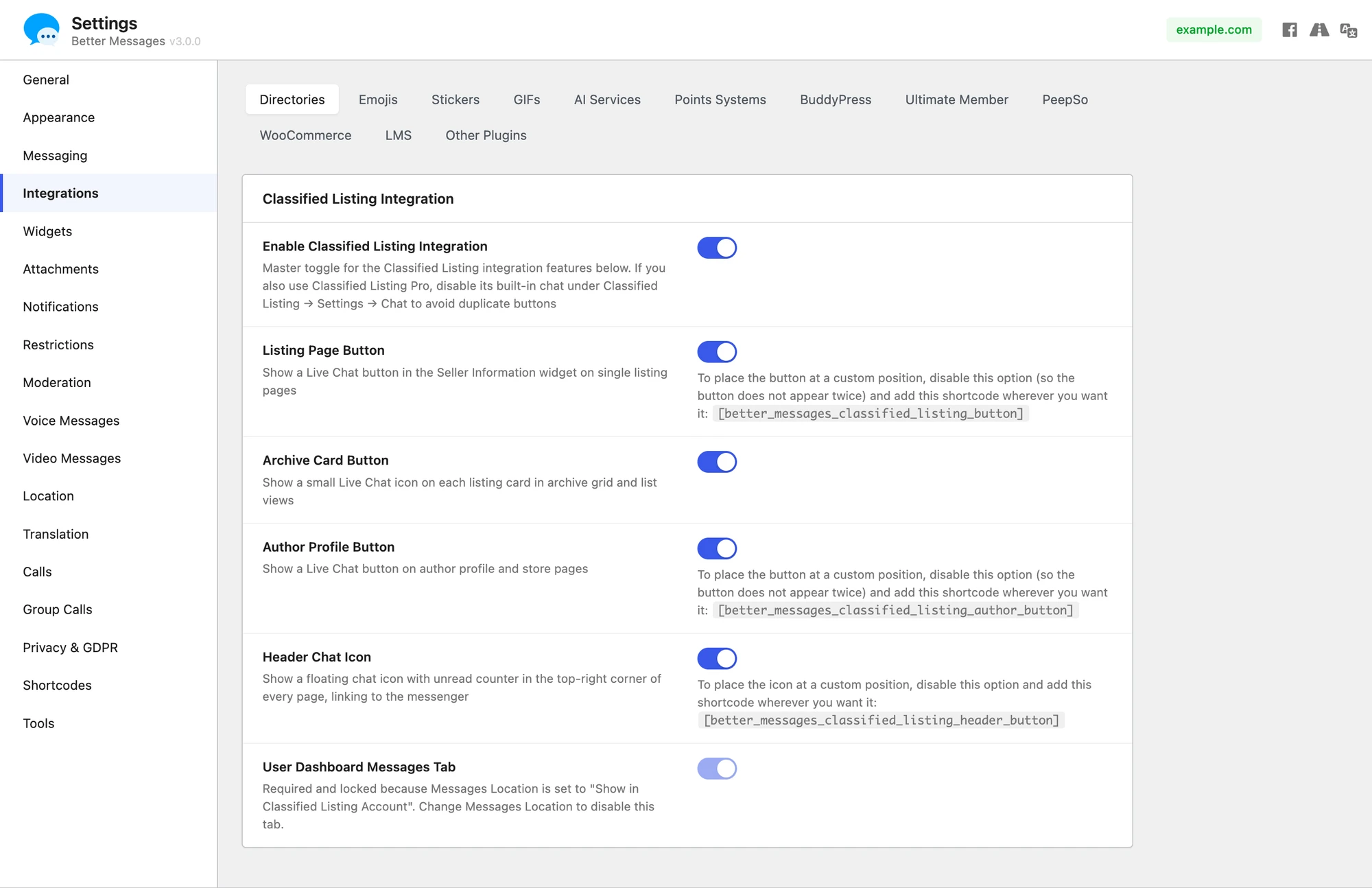Open Video Messages settings
The width and height of the screenshot is (1372, 888).
point(108,458)
